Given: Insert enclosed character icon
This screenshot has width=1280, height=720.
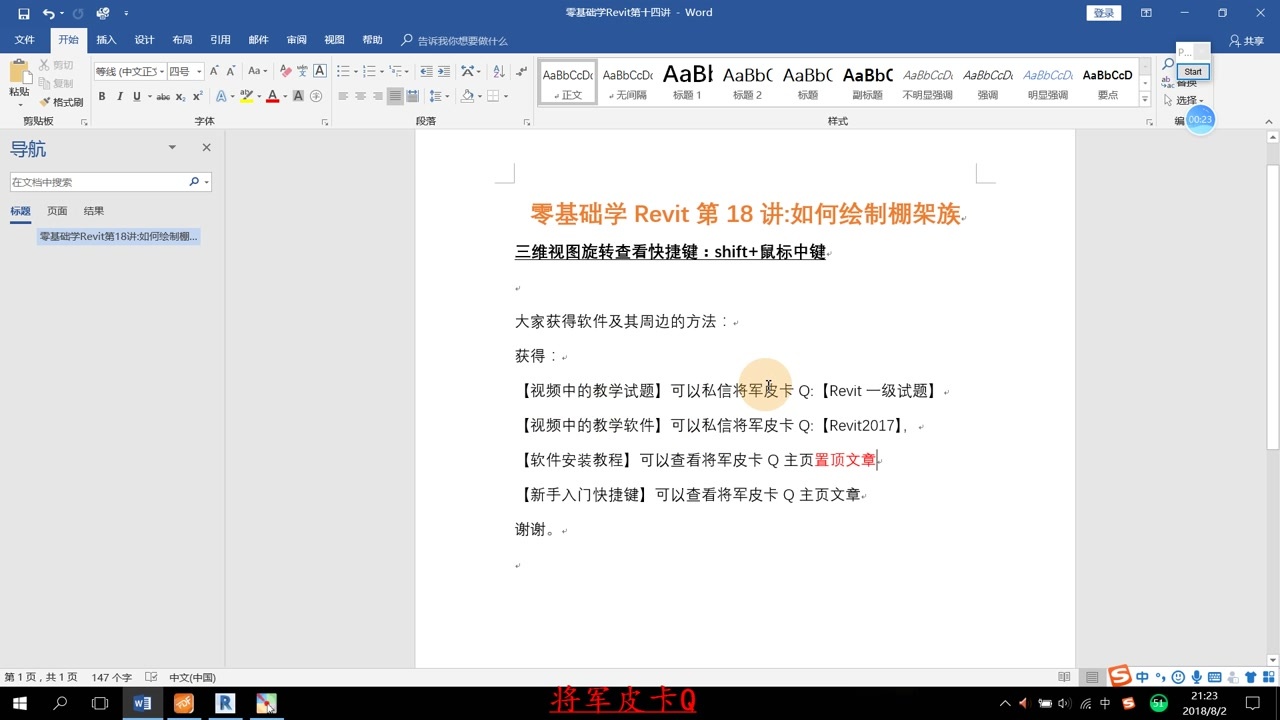Looking at the screenshot, I should point(316,97).
